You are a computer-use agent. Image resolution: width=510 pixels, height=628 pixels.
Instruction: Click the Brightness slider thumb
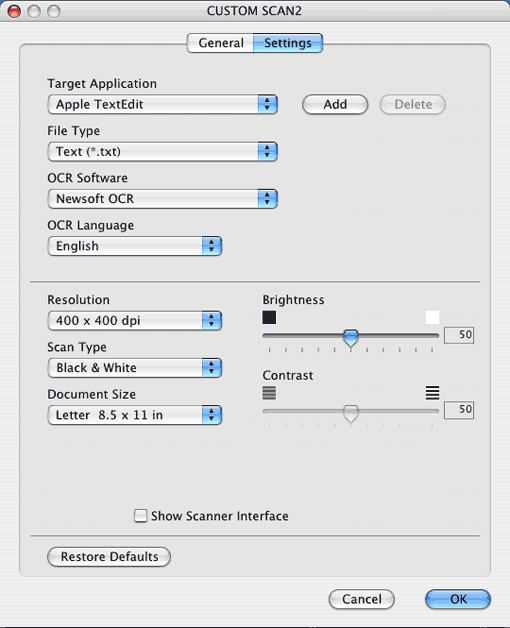(351, 338)
